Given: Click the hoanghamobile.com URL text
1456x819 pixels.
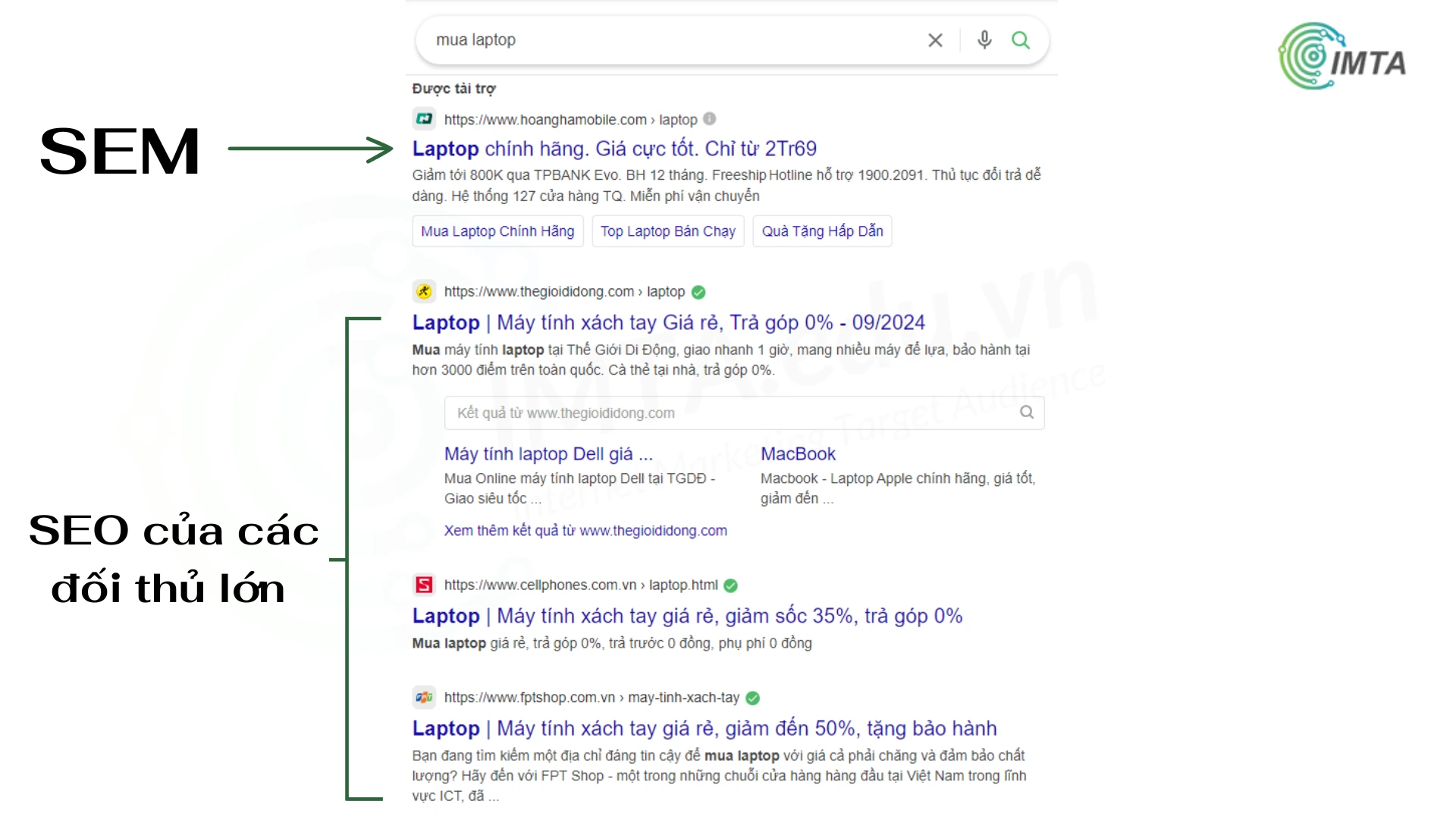Looking at the screenshot, I should [570, 120].
